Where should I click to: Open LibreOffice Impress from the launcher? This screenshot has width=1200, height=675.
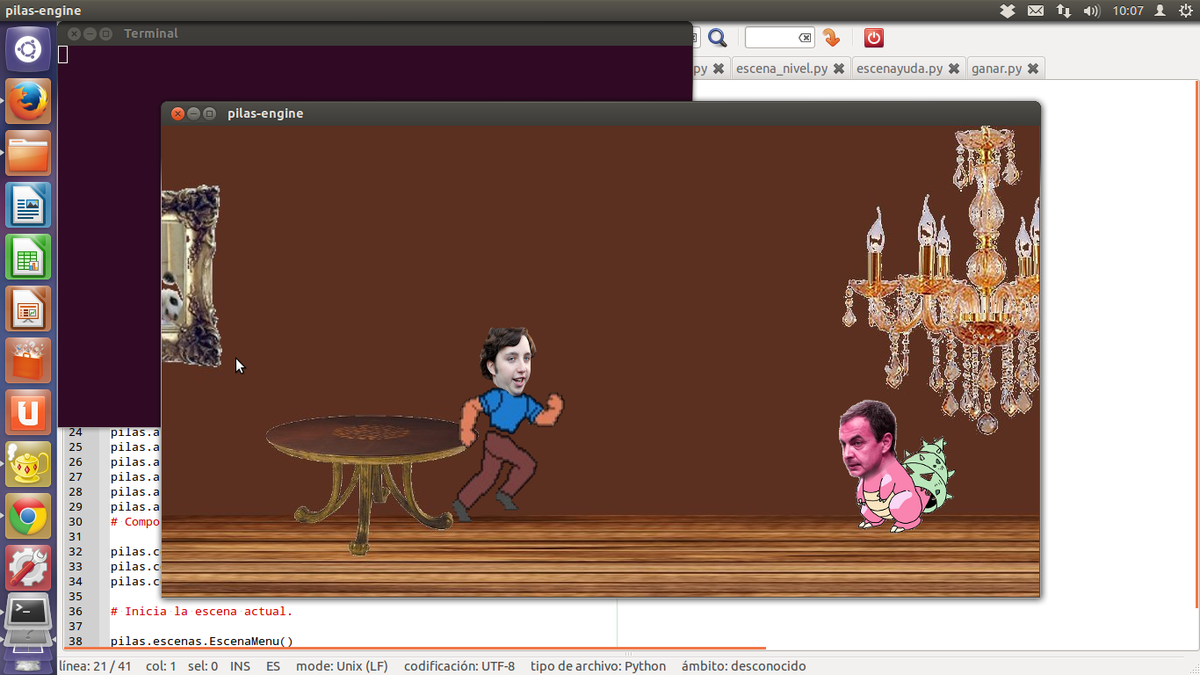point(28,309)
